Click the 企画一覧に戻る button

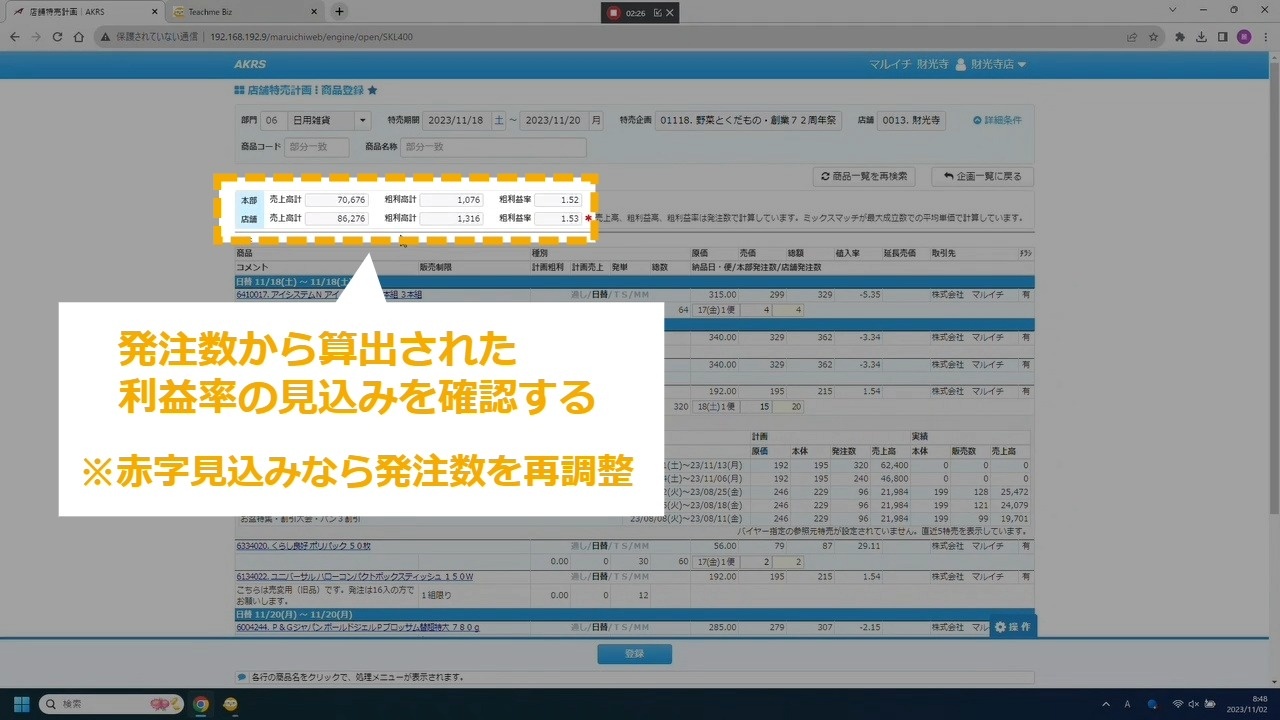click(x=982, y=176)
